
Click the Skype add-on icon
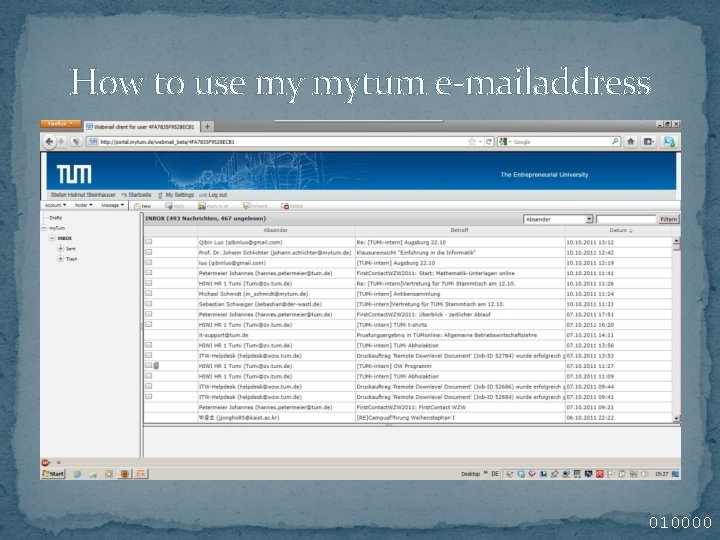pos(669,142)
